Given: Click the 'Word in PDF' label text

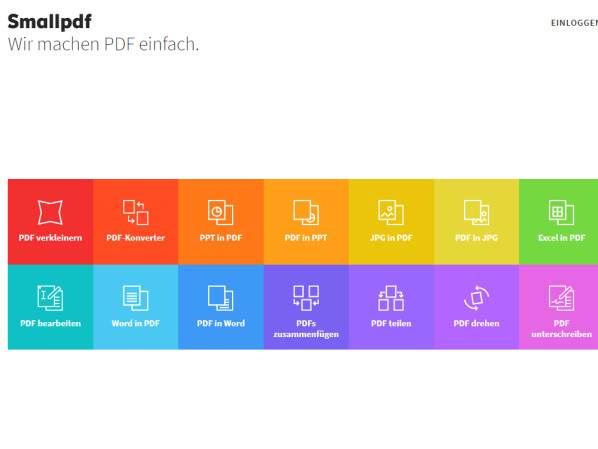Looking at the screenshot, I should [x=135, y=323].
